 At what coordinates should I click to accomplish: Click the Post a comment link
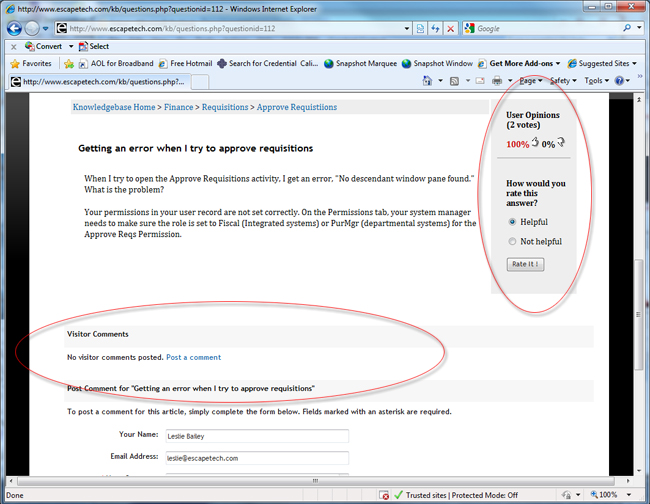click(x=194, y=357)
